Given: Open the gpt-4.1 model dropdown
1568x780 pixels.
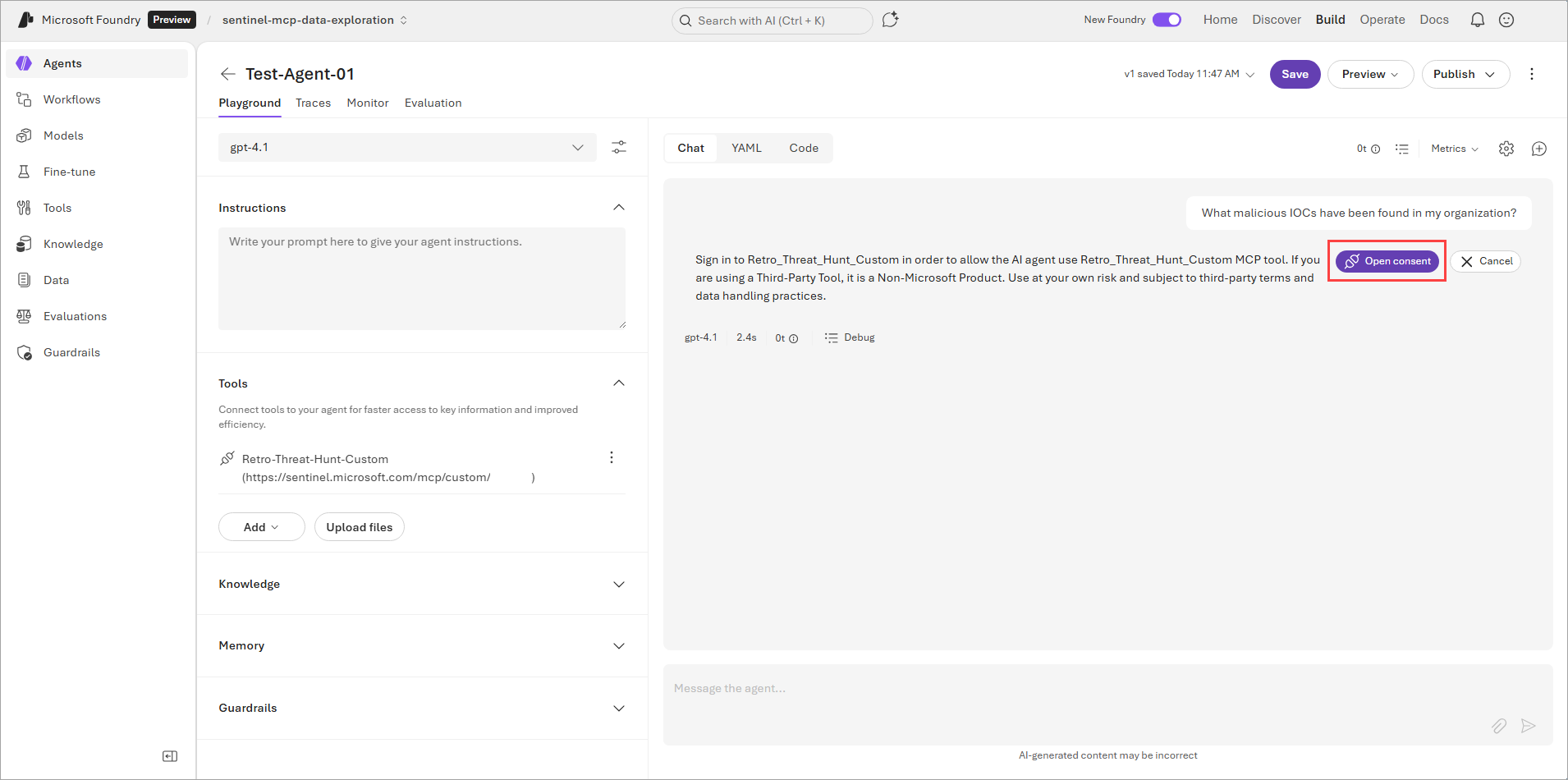Looking at the screenshot, I should (x=407, y=147).
